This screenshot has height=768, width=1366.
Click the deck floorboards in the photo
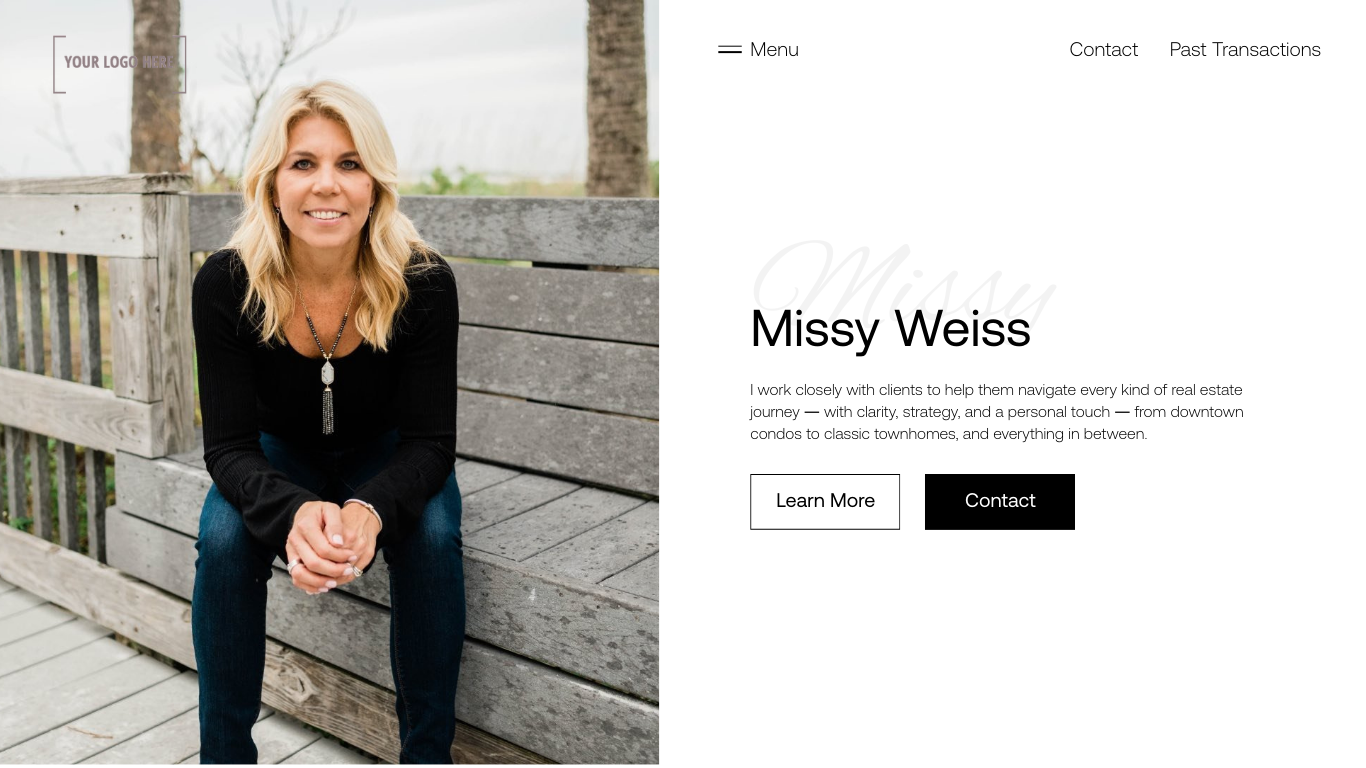[90, 690]
